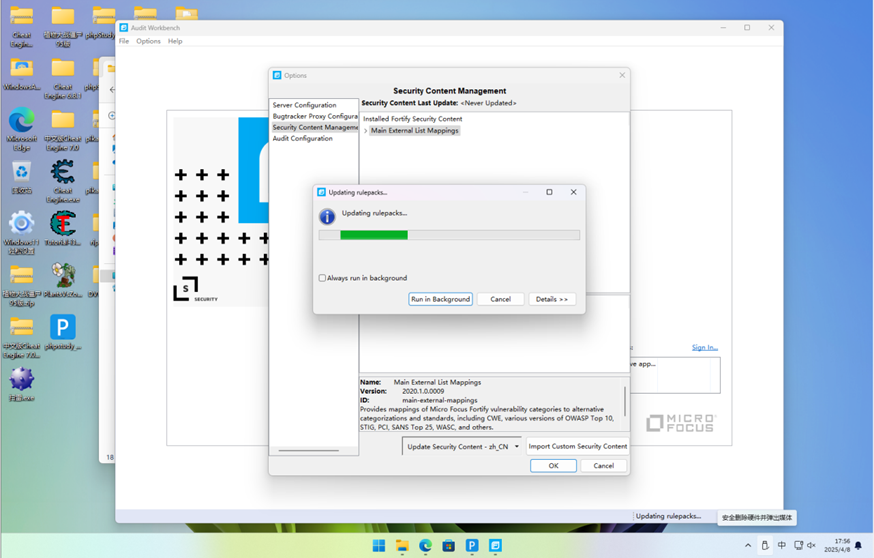The width and height of the screenshot is (874, 558).
Task: Click the Updating rulepacks status bar text
Action: (668, 516)
